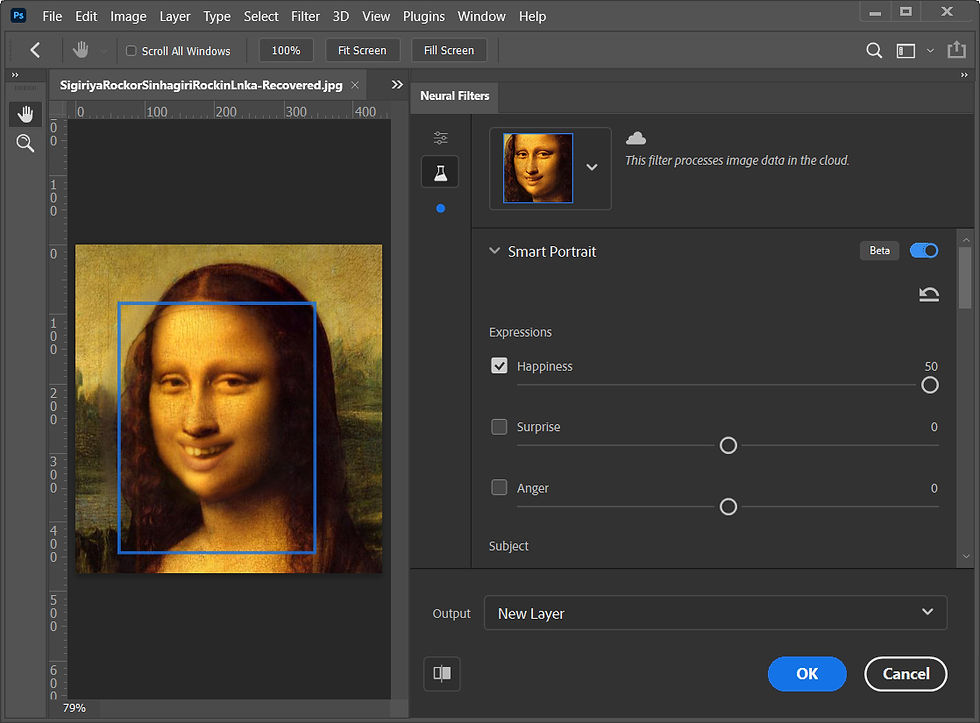This screenshot has width=980, height=723.
Task: Open the Output New Layer dropdown
Action: pyautogui.click(x=715, y=613)
